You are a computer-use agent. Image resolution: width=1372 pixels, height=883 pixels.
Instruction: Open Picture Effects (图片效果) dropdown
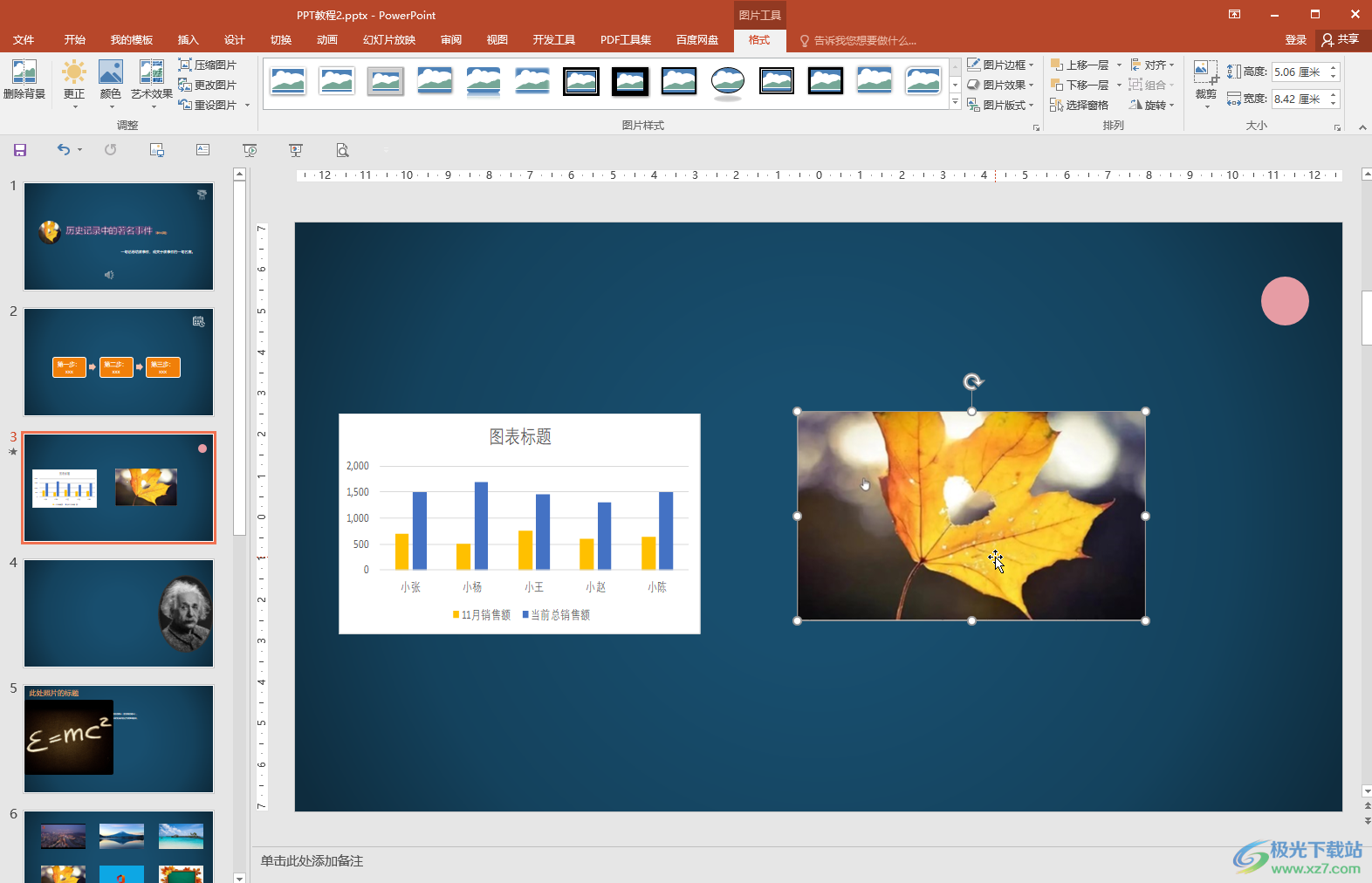point(1000,85)
